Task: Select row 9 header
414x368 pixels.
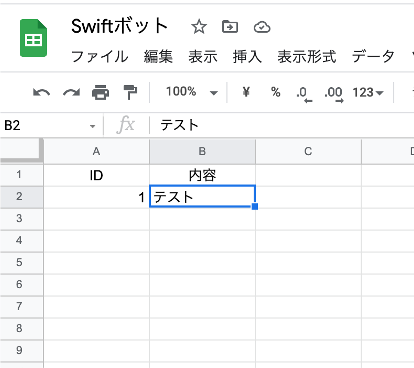Action: pyautogui.click(x=22, y=351)
